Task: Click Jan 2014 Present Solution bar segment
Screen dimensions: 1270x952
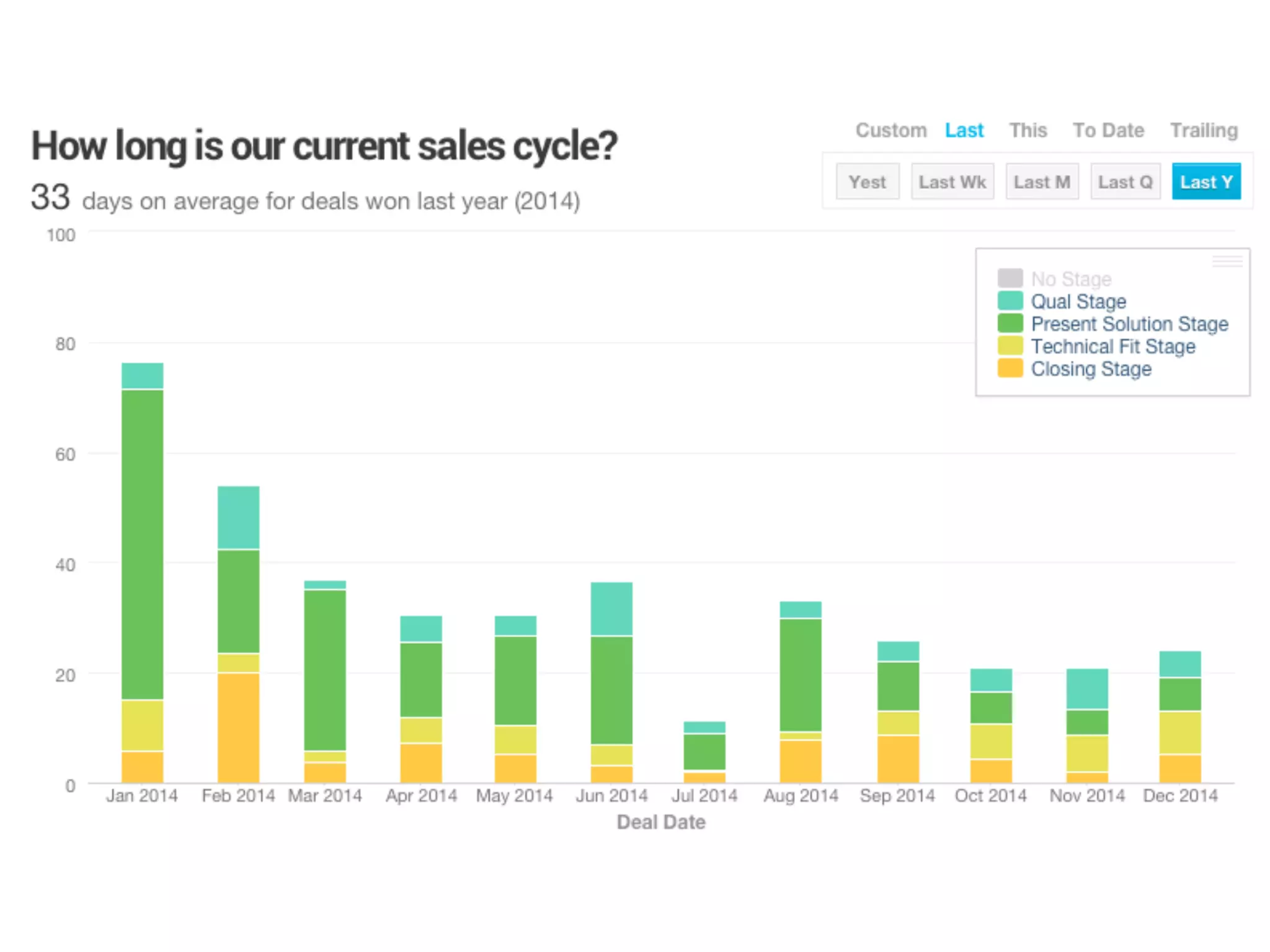Action: pos(142,544)
